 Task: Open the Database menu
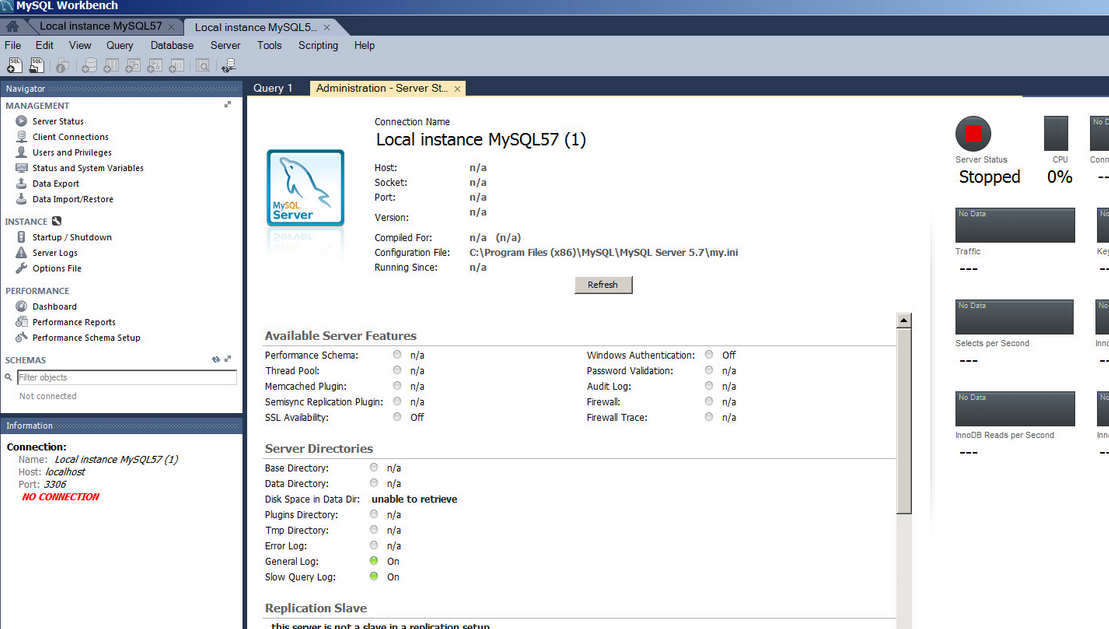pos(172,45)
